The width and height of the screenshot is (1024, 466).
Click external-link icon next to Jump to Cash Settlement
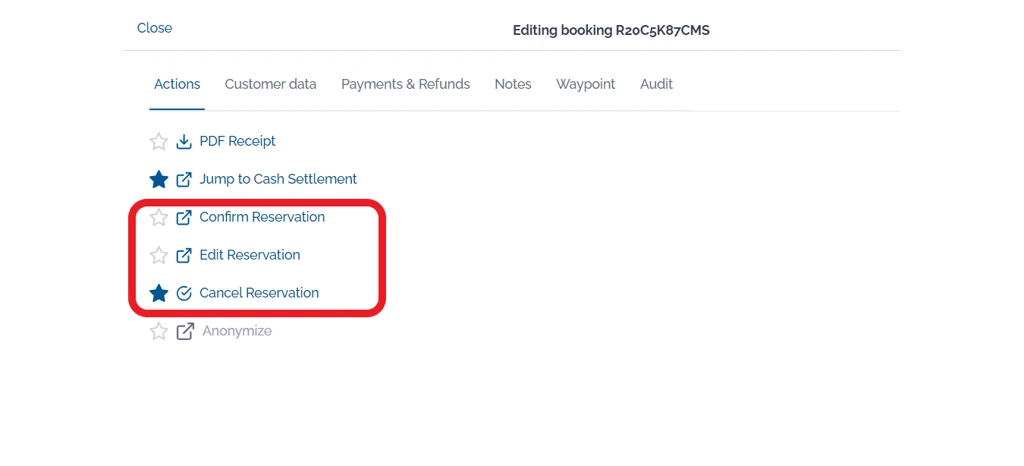click(x=185, y=179)
